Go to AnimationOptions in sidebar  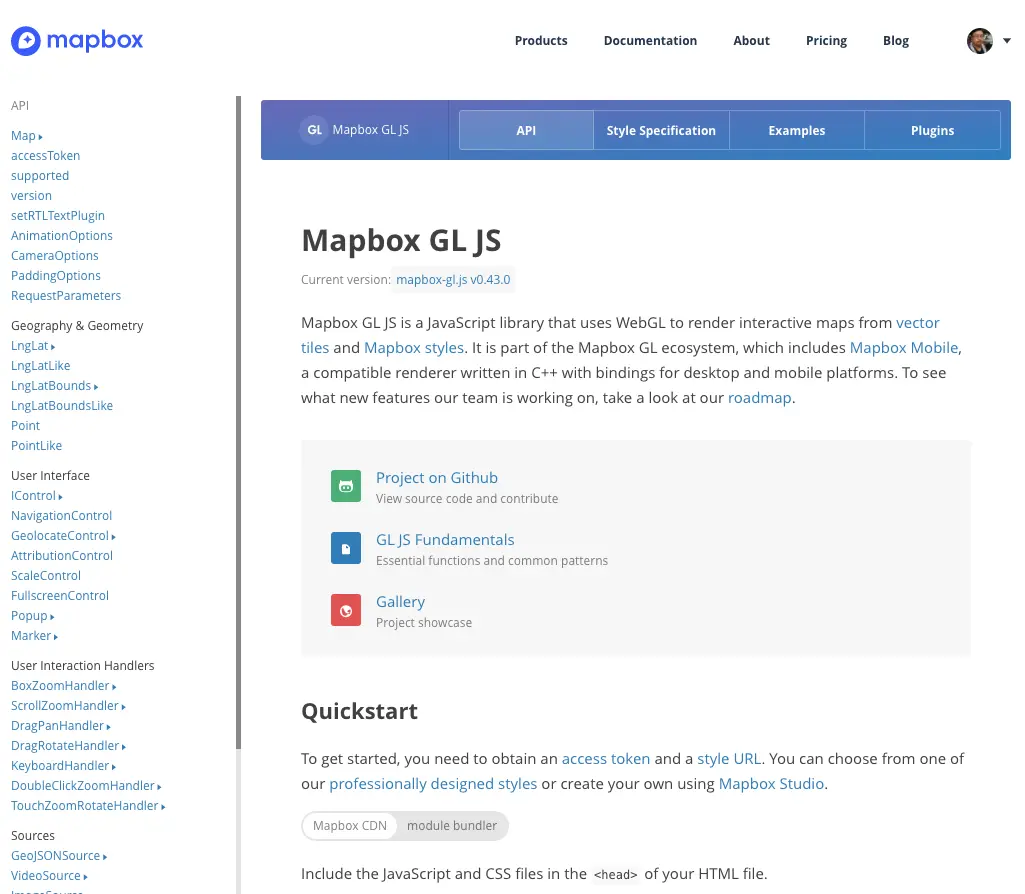coord(61,236)
